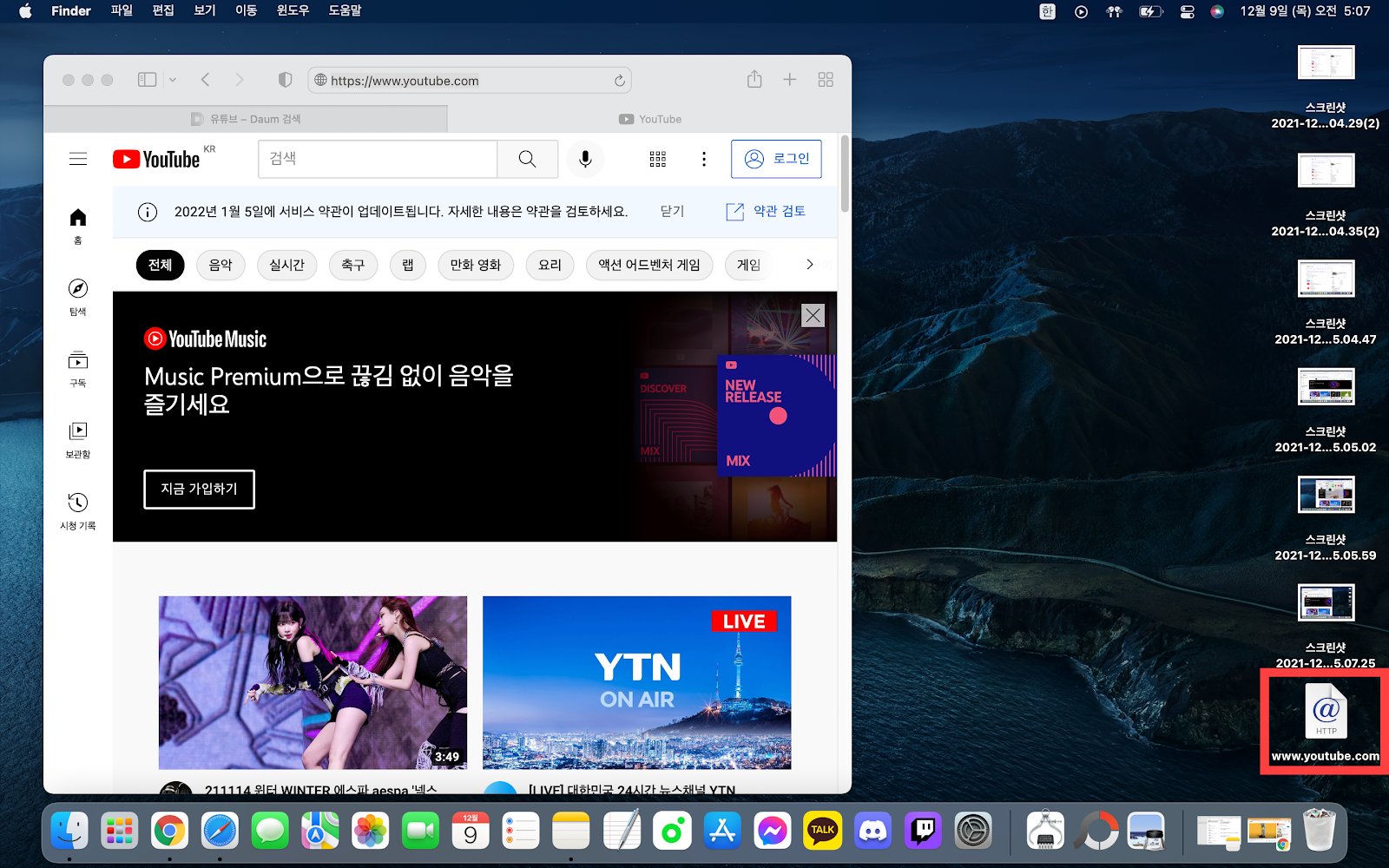Open 도움말 help menu
The height and width of the screenshot is (868, 1389).
coord(345,10)
